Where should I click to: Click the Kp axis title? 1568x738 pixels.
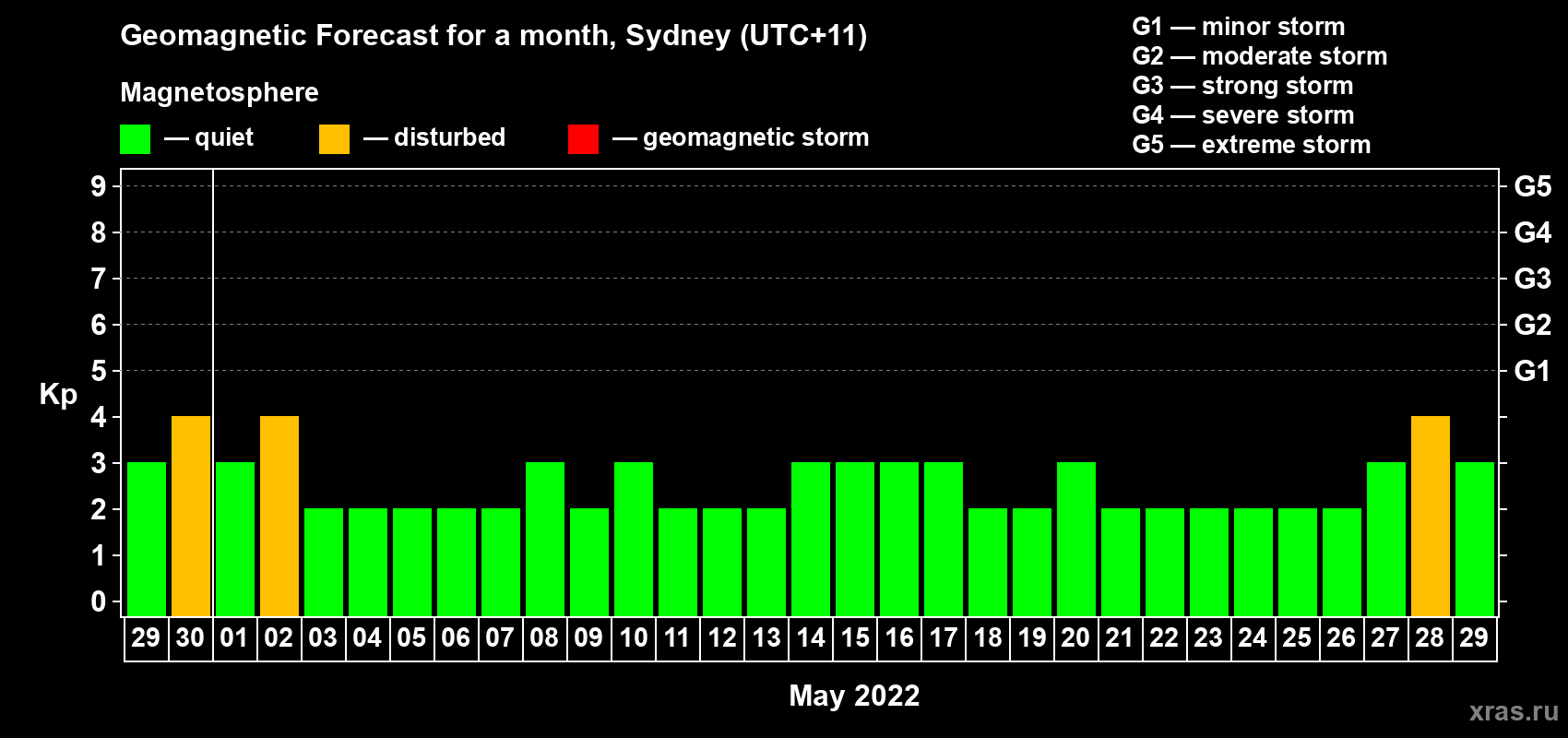coord(58,395)
